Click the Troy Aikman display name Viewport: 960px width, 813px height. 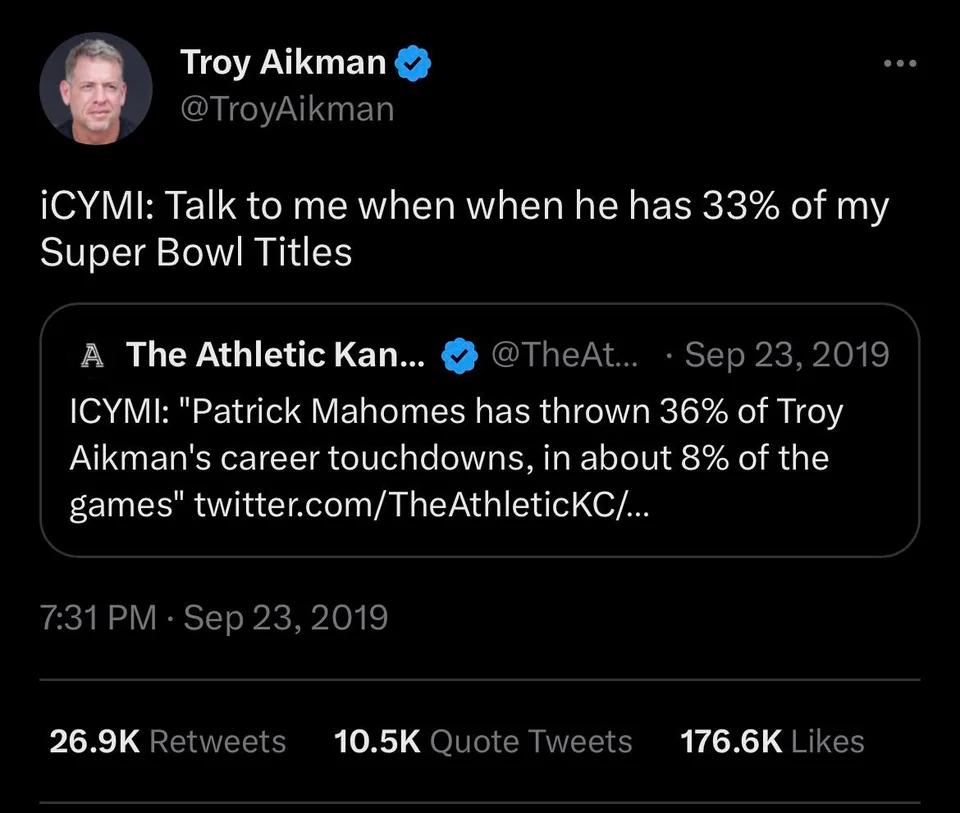pyautogui.click(x=283, y=62)
